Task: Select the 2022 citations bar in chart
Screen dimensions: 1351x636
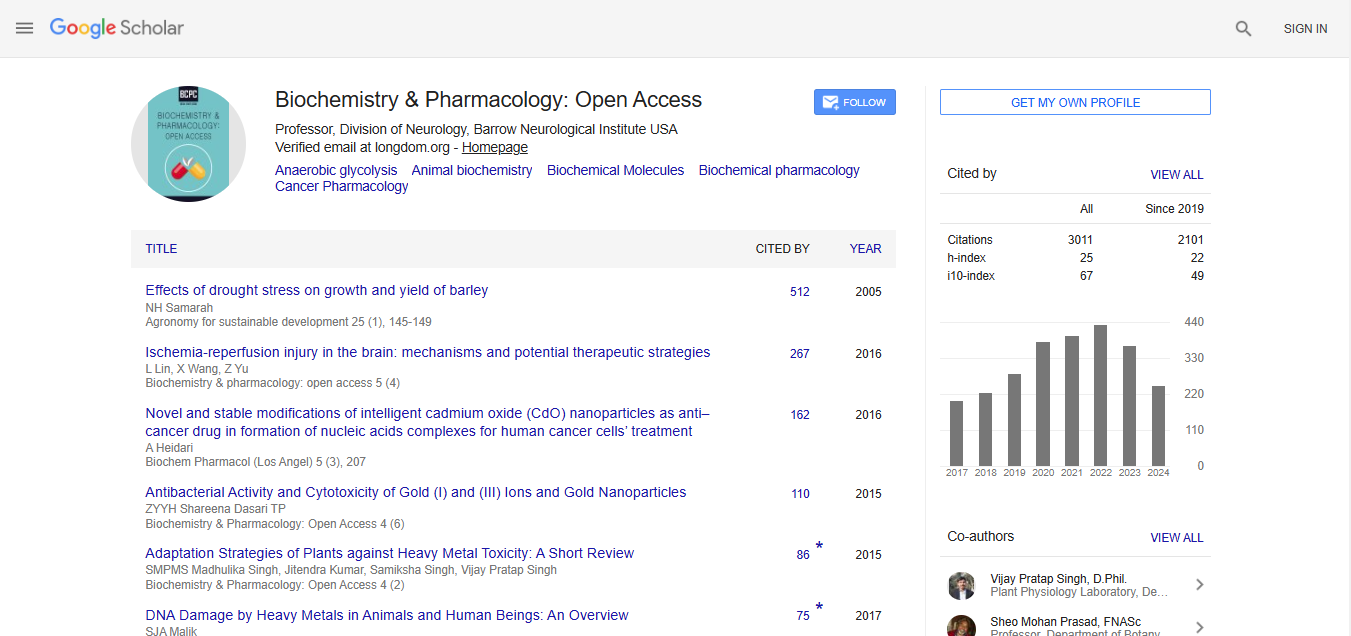Action: coord(1101,395)
